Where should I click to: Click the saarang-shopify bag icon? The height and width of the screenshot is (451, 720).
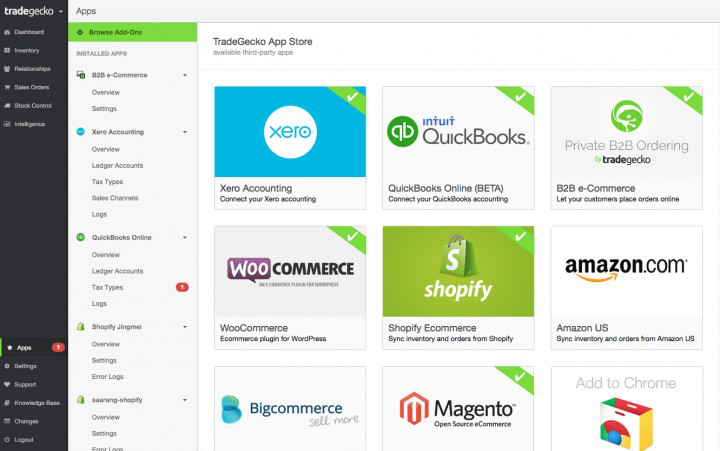point(80,400)
